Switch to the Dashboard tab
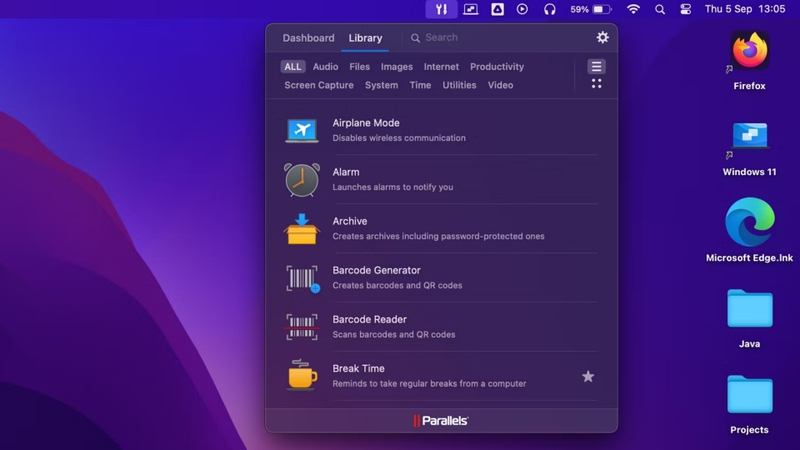The height and width of the screenshot is (450, 800). tap(308, 38)
